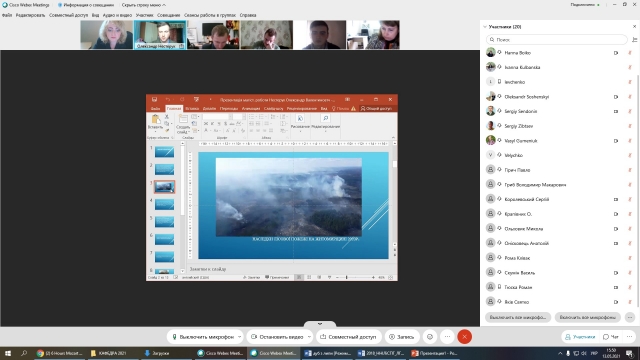Click the chevron handle above the control bar
Image resolution: width=640 pixels, height=360 pixels.
[320, 324]
